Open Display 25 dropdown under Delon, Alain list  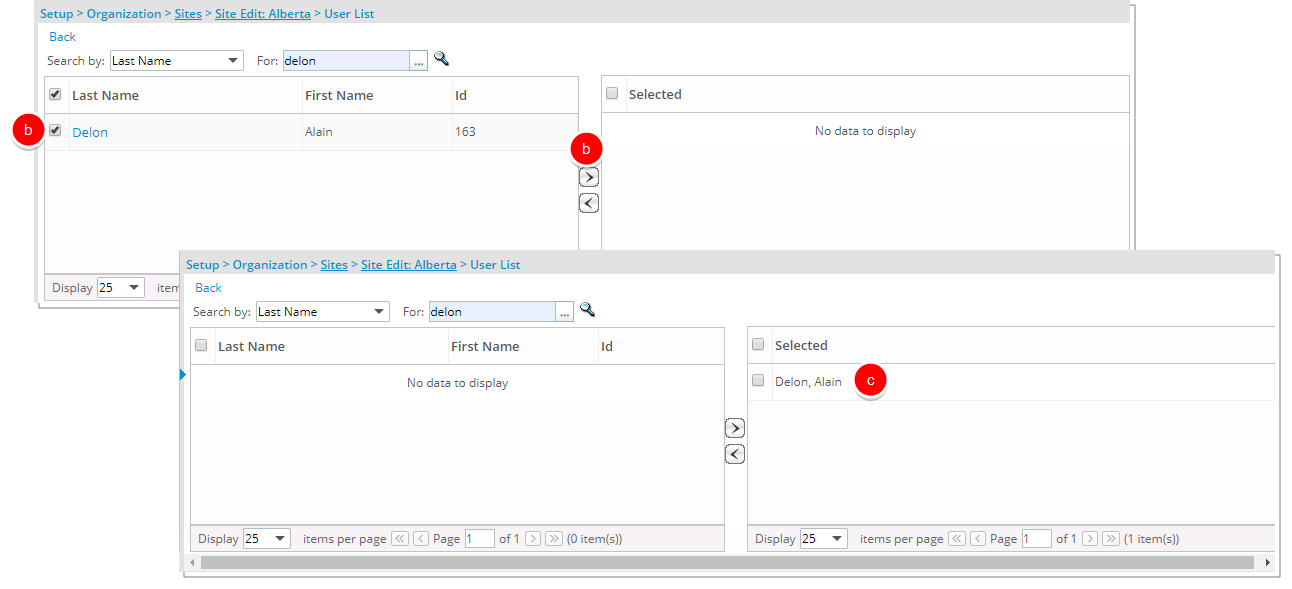(x=822, y=539)
